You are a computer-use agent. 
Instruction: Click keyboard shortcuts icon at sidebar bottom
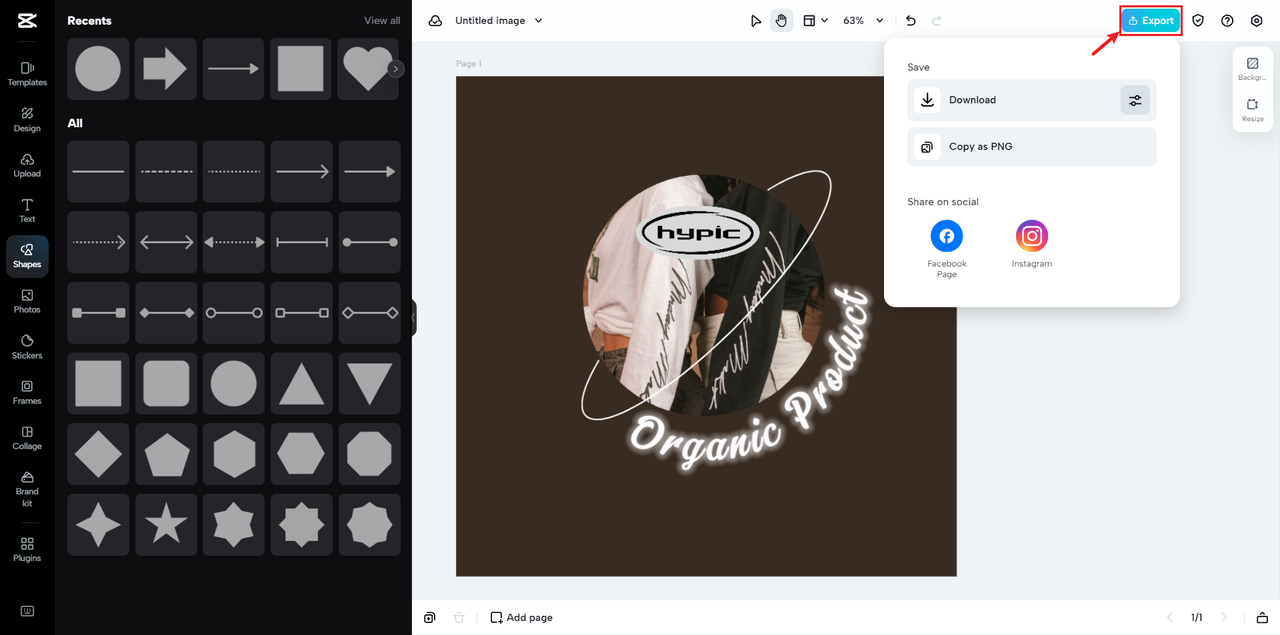[x=27, y=611]
